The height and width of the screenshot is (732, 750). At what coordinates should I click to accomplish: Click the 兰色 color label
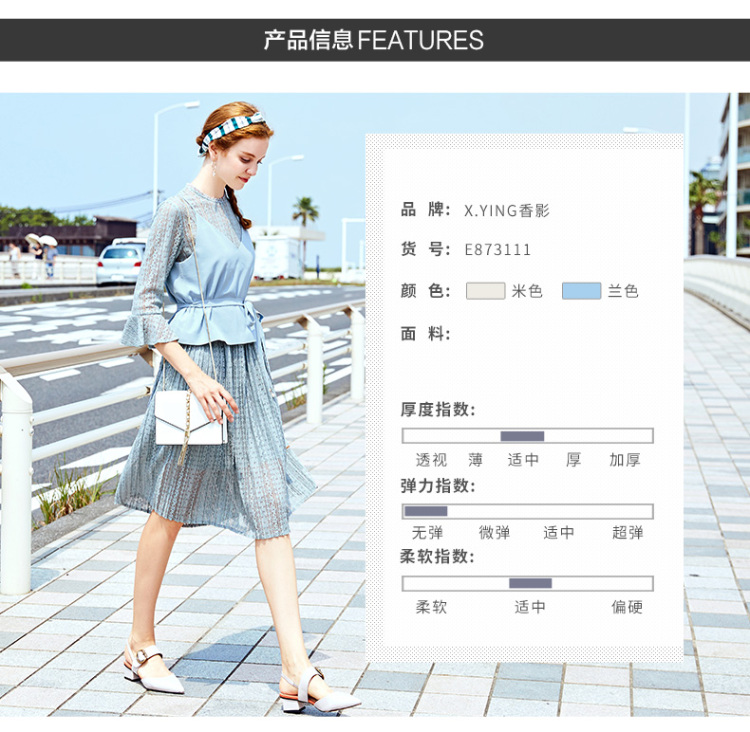pyautogui.click(x=623, y=291)
